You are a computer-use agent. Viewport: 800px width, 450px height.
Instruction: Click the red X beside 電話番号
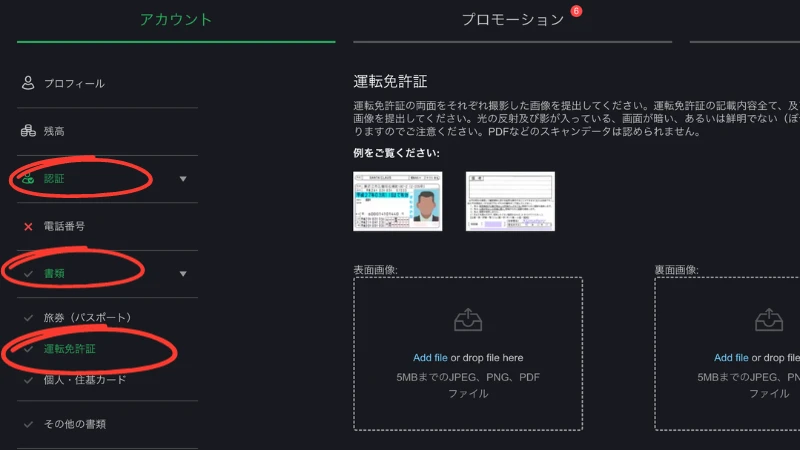coord(28,227)
